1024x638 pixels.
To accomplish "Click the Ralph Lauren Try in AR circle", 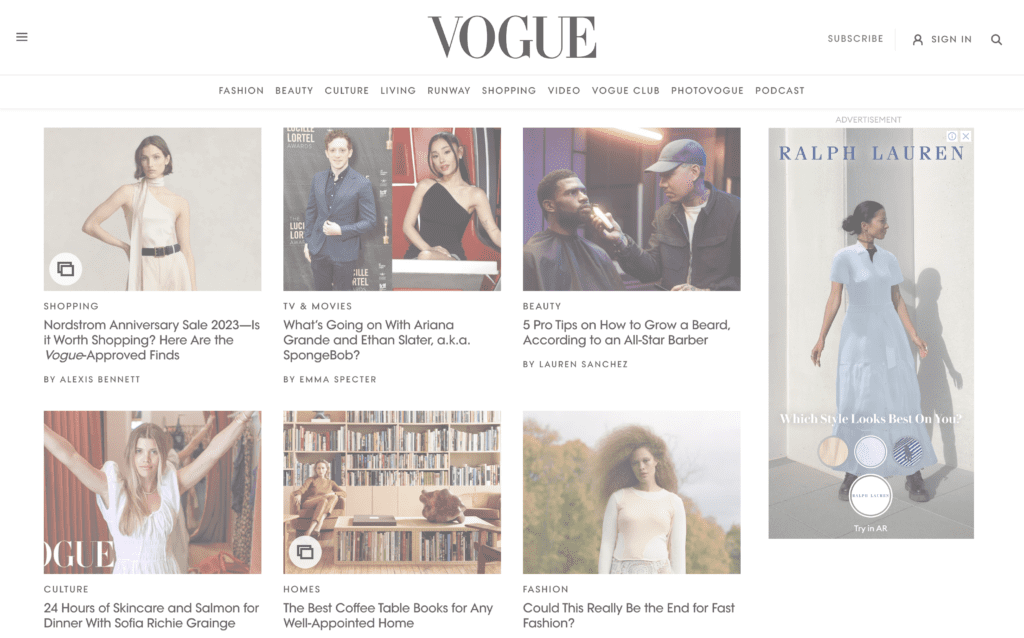I will click(871, 496).
